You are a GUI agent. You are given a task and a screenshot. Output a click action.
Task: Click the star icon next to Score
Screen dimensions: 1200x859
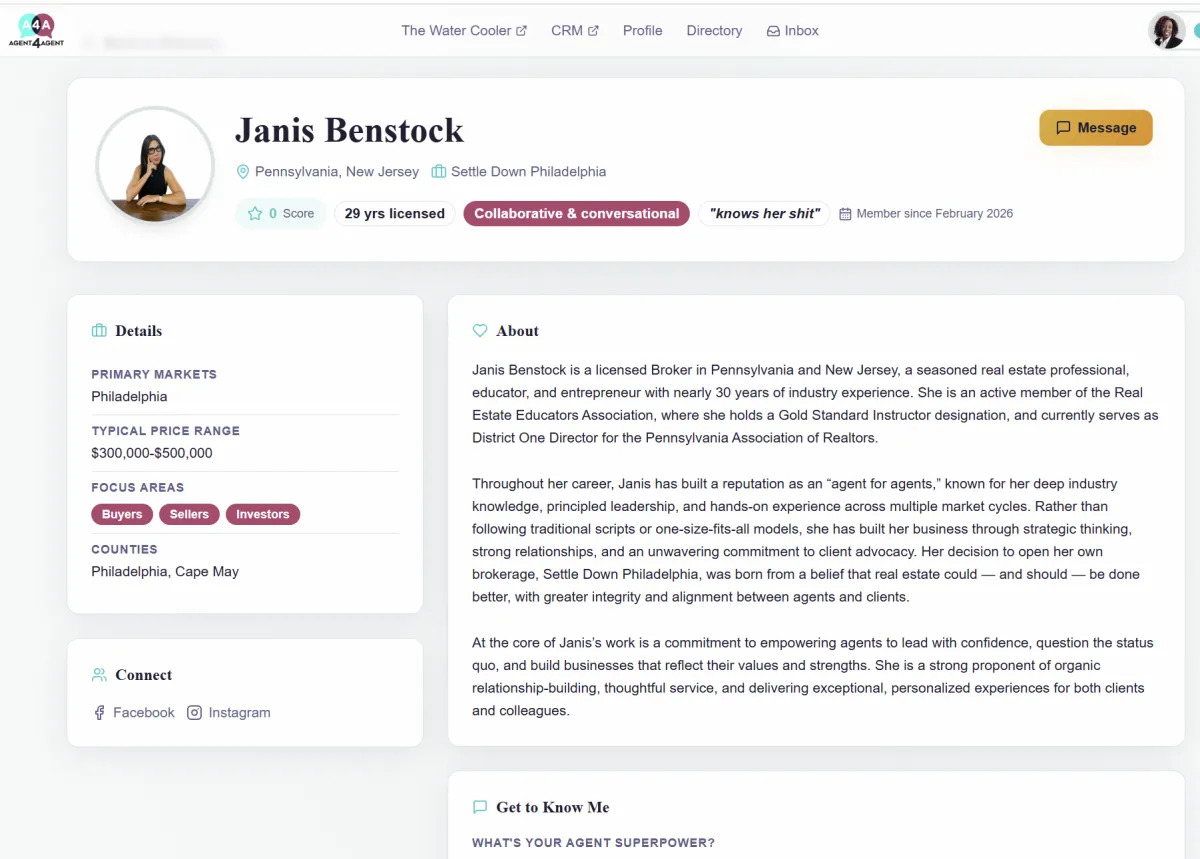(254, 213)
